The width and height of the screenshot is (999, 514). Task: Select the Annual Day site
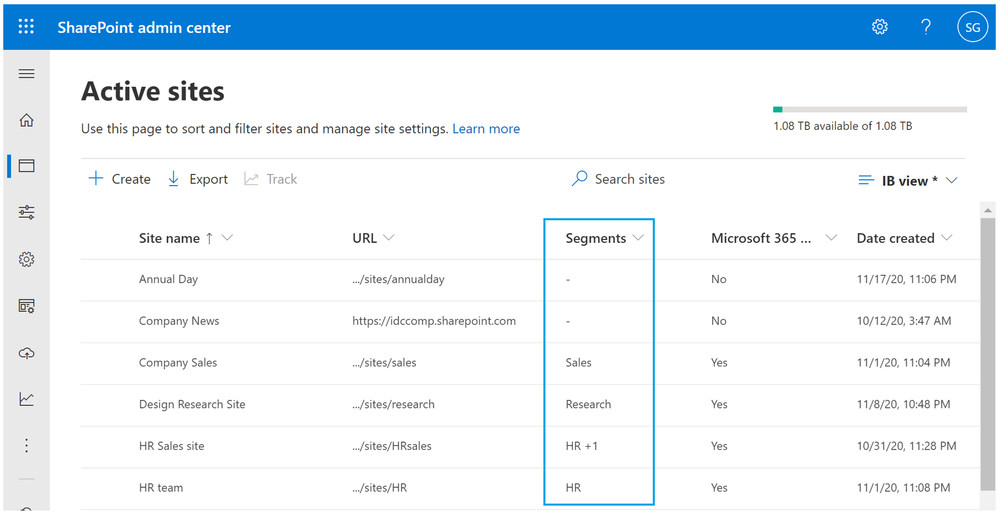click(168, 279)
